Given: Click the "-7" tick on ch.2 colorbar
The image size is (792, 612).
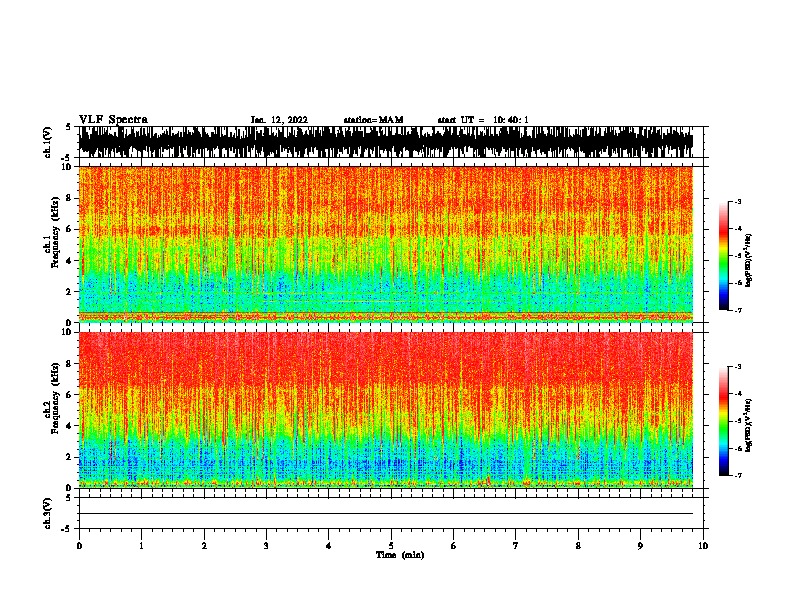Looking at the screenshot, I should click(737, 476).
